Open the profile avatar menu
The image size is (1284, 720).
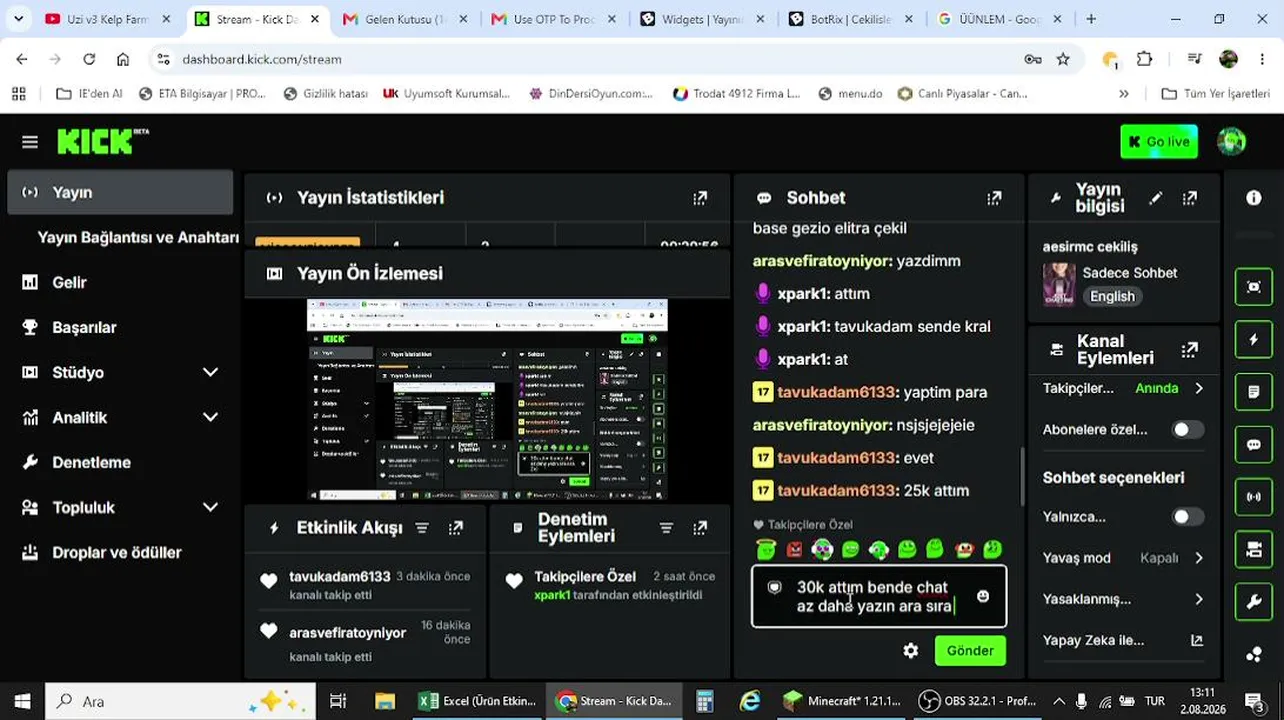(1231, 142)
